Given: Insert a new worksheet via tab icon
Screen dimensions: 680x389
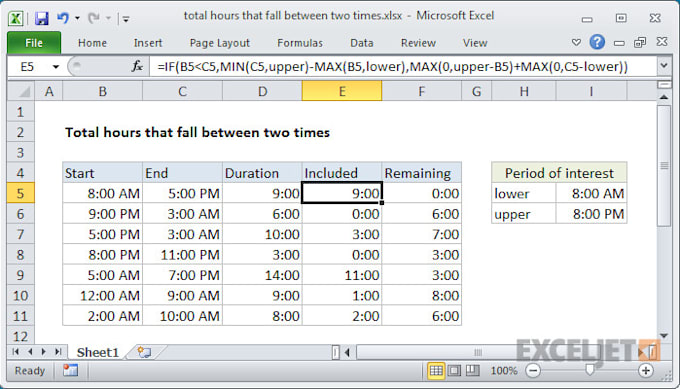Looking at the screenshot, I should pos(144,352).
